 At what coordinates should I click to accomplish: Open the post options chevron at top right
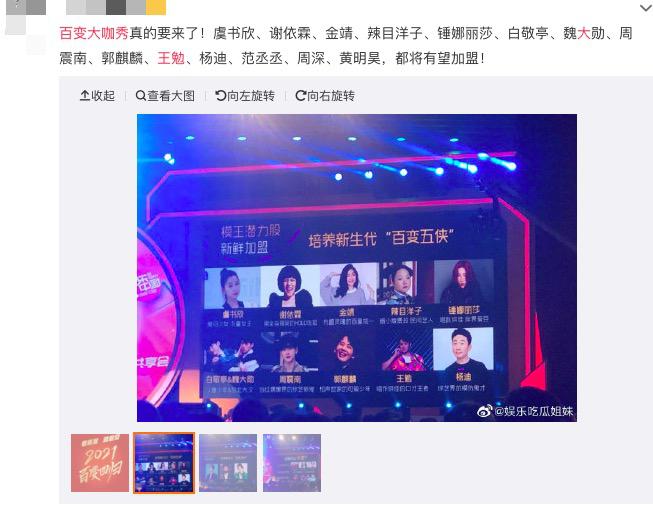pyautogui.click(x=646, y=8)
